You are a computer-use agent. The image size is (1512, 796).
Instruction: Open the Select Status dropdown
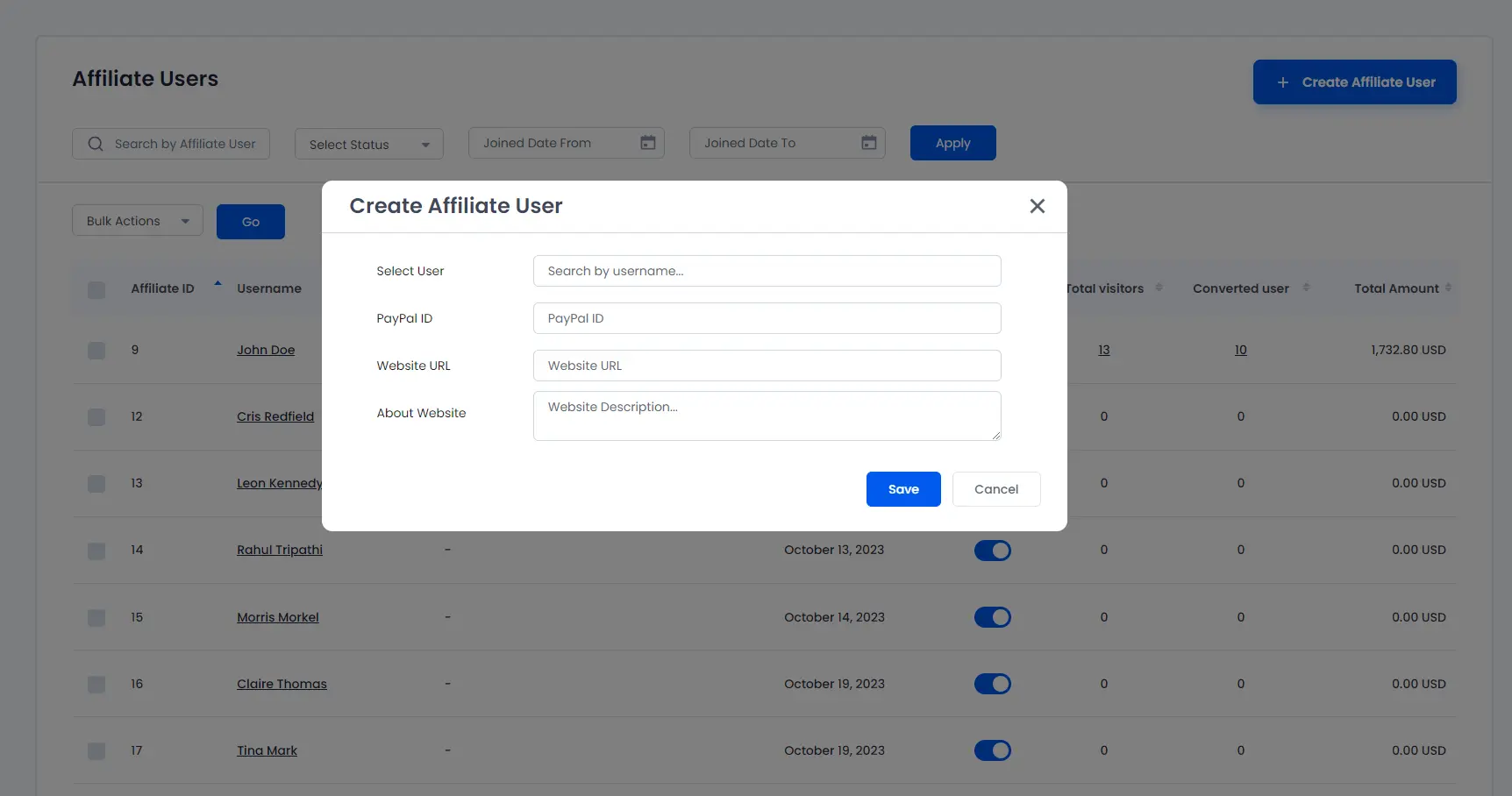click(x=369, y=144)
